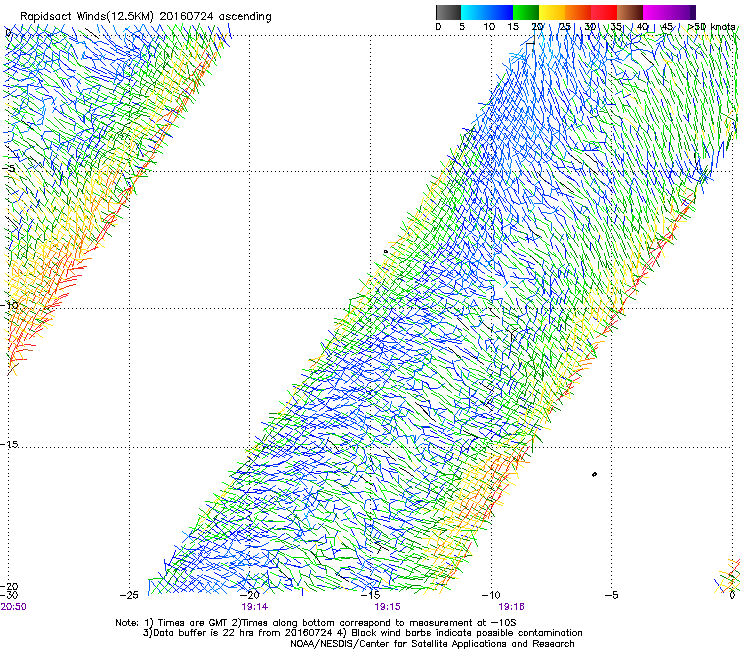Click the '-25' longitude axis label
This screenshot has height=650, width=740.
[x=129, y=595]
